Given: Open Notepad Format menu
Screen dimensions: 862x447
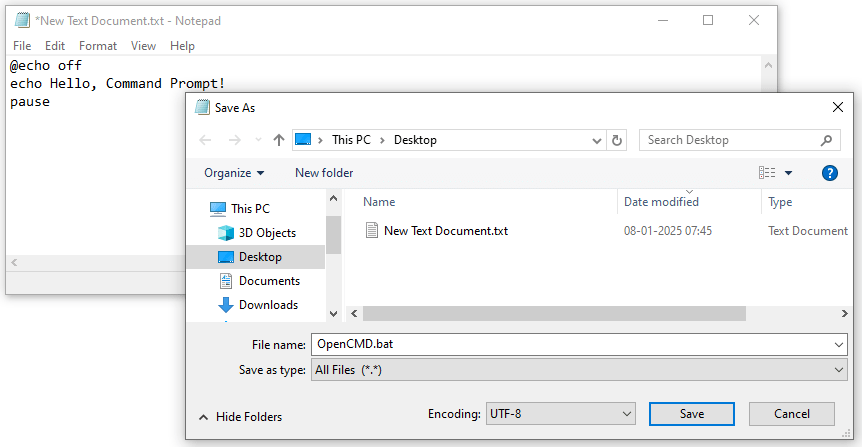Looking at the screenshot, I should [x=98, y=46].
